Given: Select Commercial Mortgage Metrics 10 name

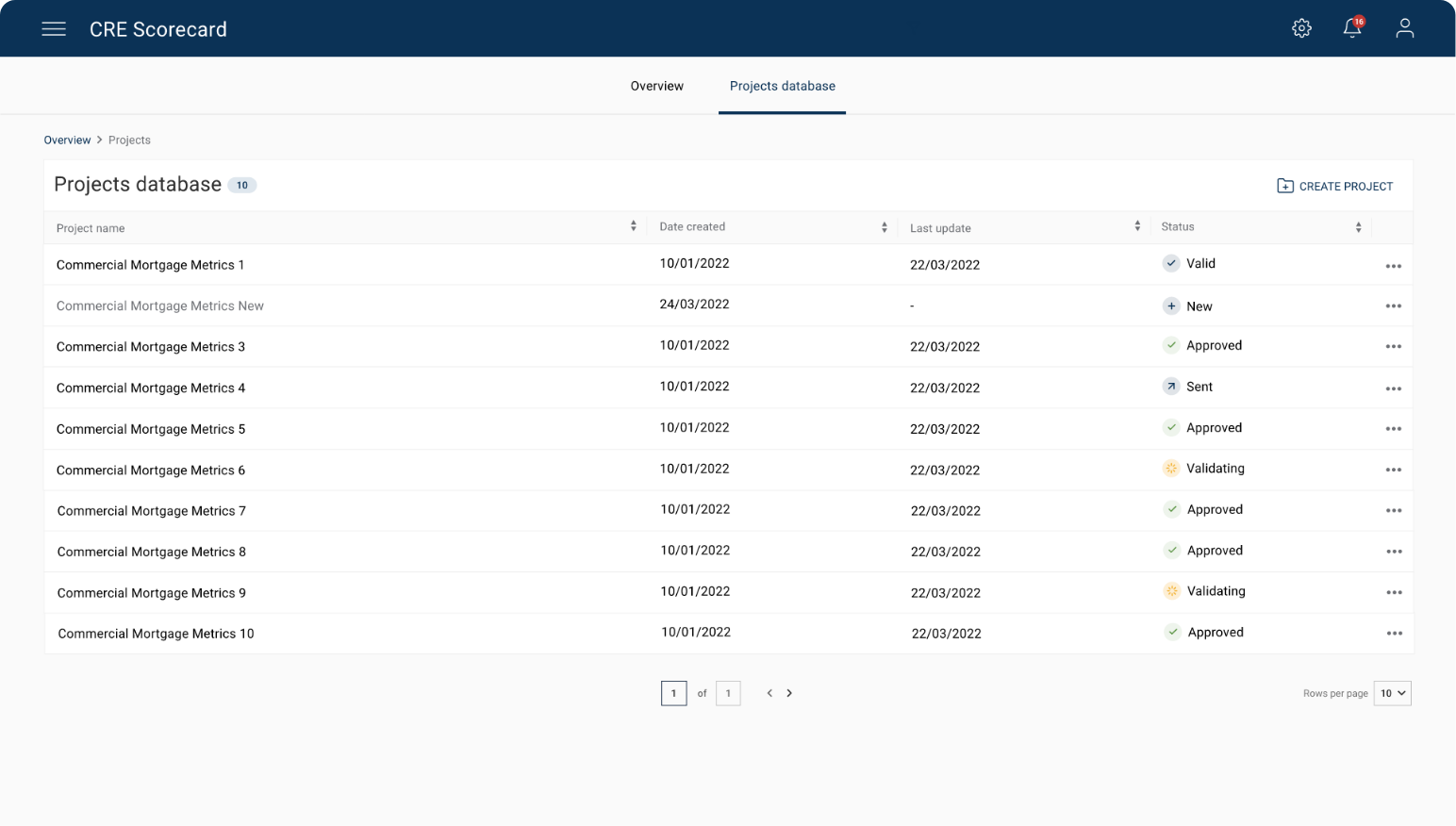Looking at the screenshot, I should tap(156, 634).
